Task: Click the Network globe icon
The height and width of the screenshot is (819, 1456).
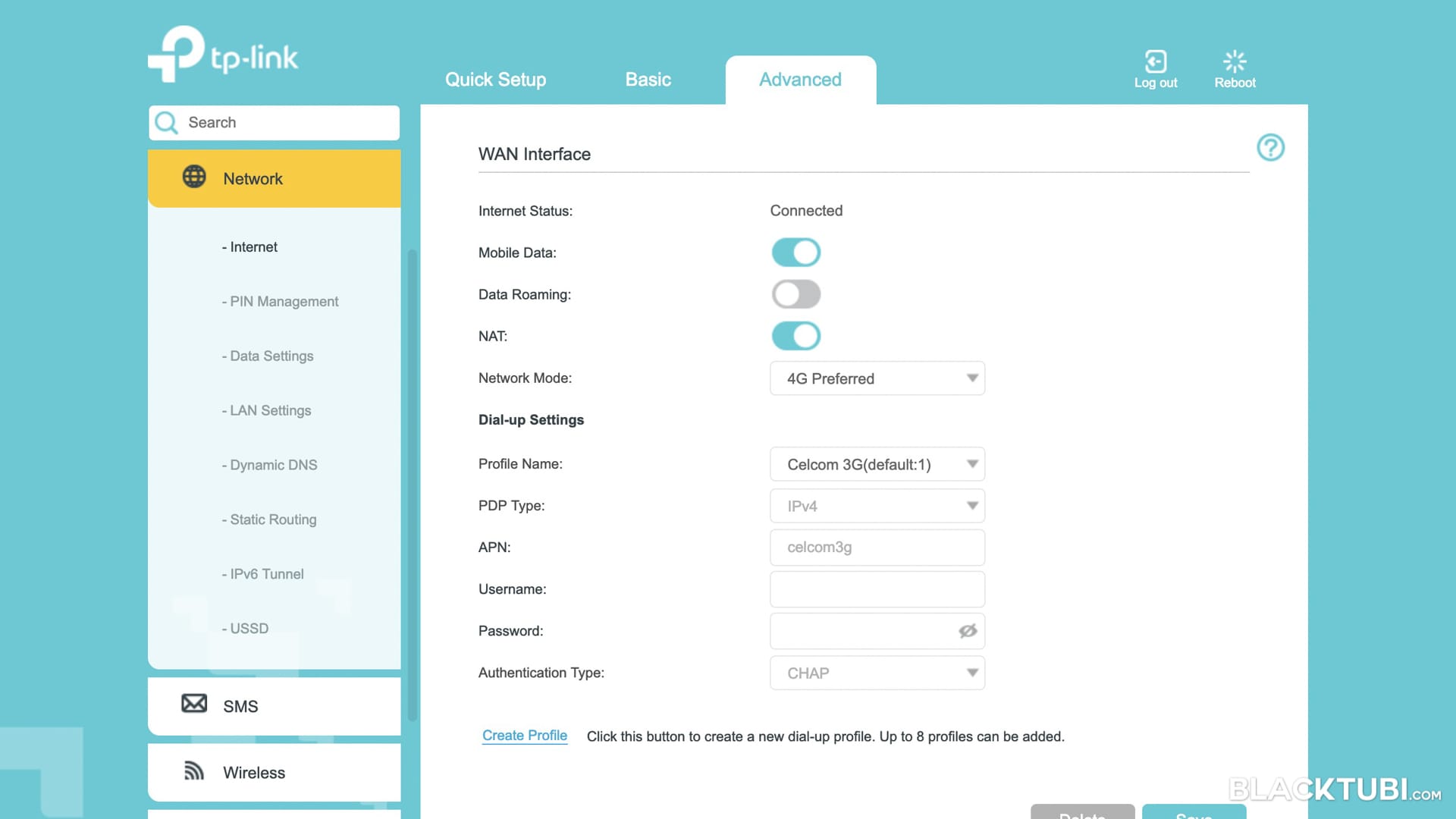Action: click(x=194, y=177)
